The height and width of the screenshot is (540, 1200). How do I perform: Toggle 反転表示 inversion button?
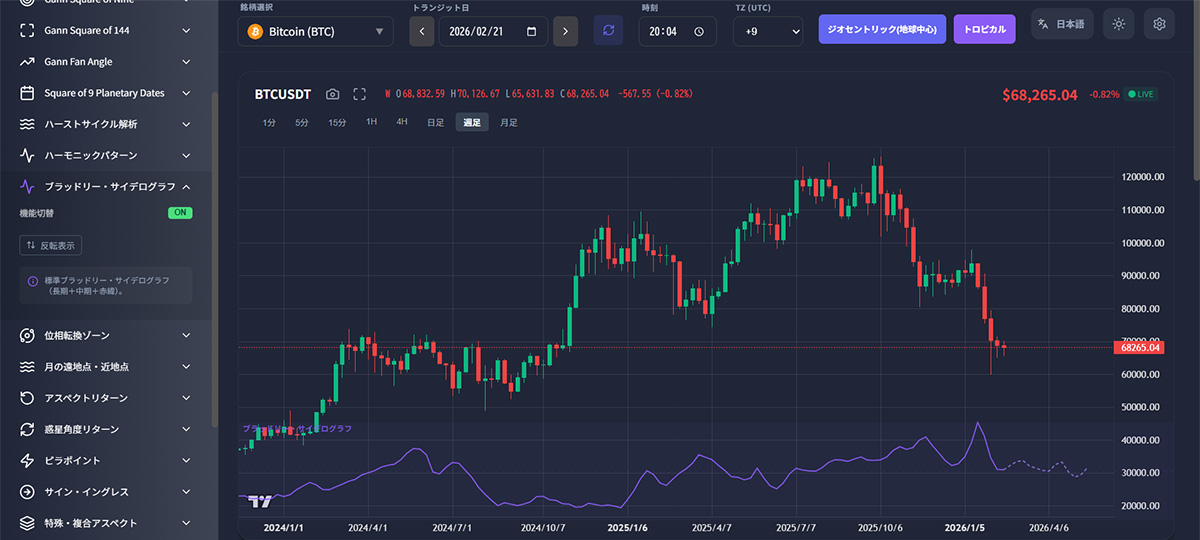[x=51, y=245]
